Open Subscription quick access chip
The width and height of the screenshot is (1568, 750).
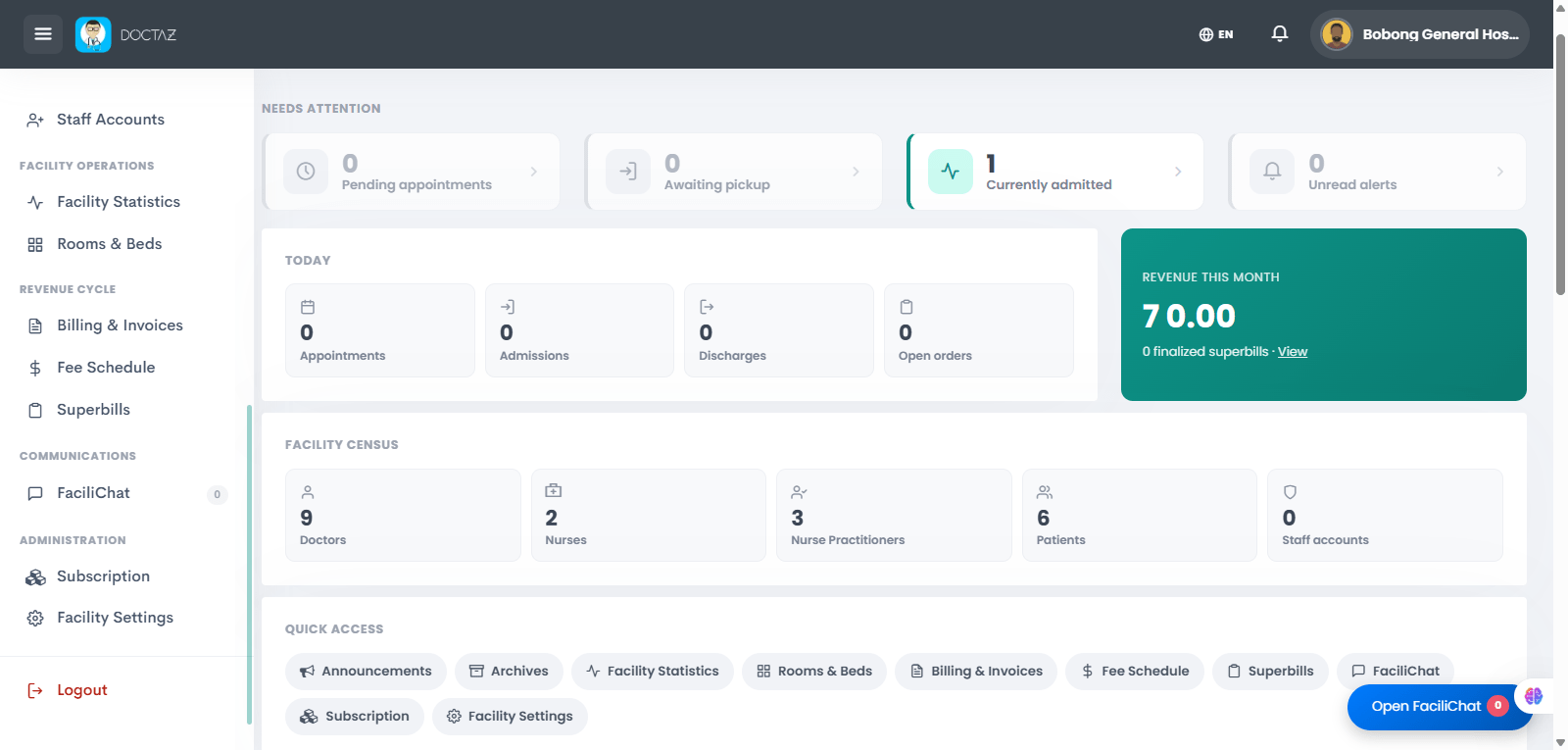pyautogui.click(x=355, y=717)
